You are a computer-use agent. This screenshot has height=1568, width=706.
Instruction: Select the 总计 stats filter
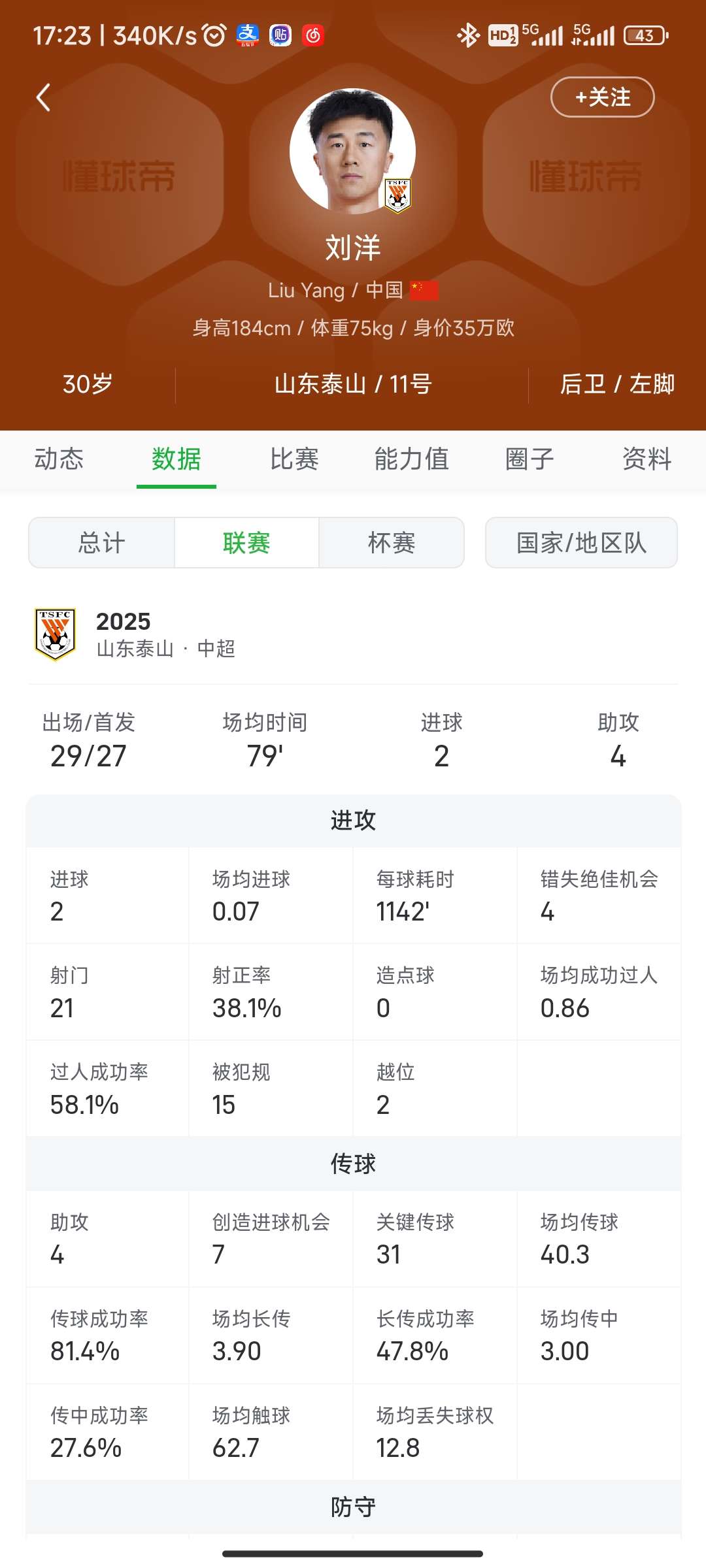coord(101,543)
